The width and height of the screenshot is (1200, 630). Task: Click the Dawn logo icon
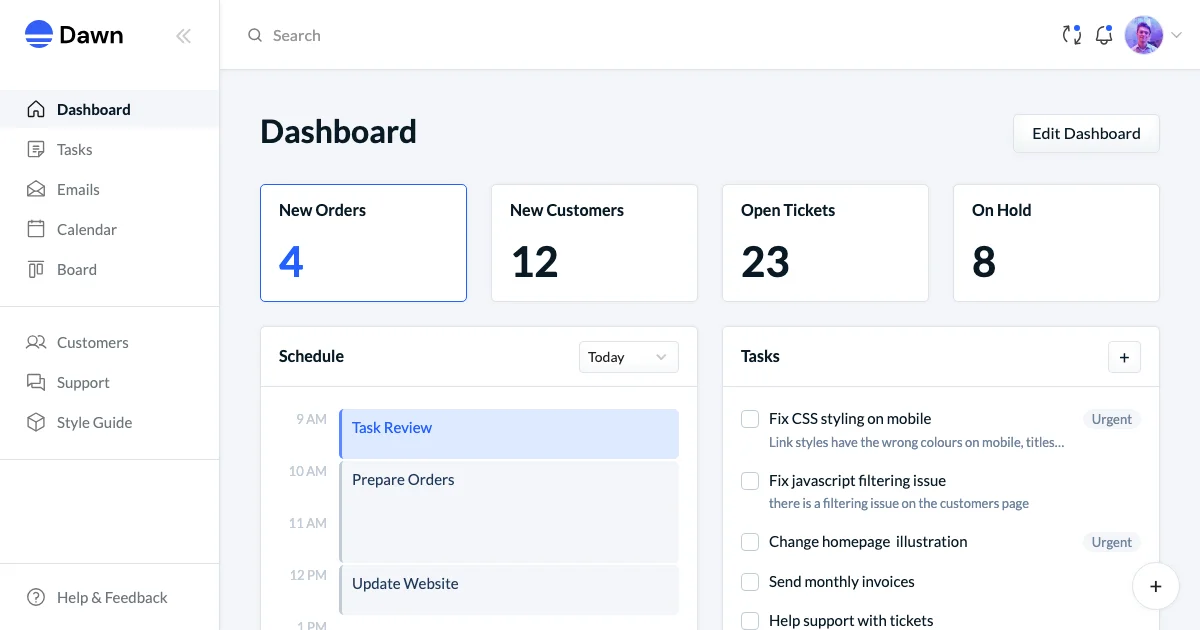click(38, 35)
